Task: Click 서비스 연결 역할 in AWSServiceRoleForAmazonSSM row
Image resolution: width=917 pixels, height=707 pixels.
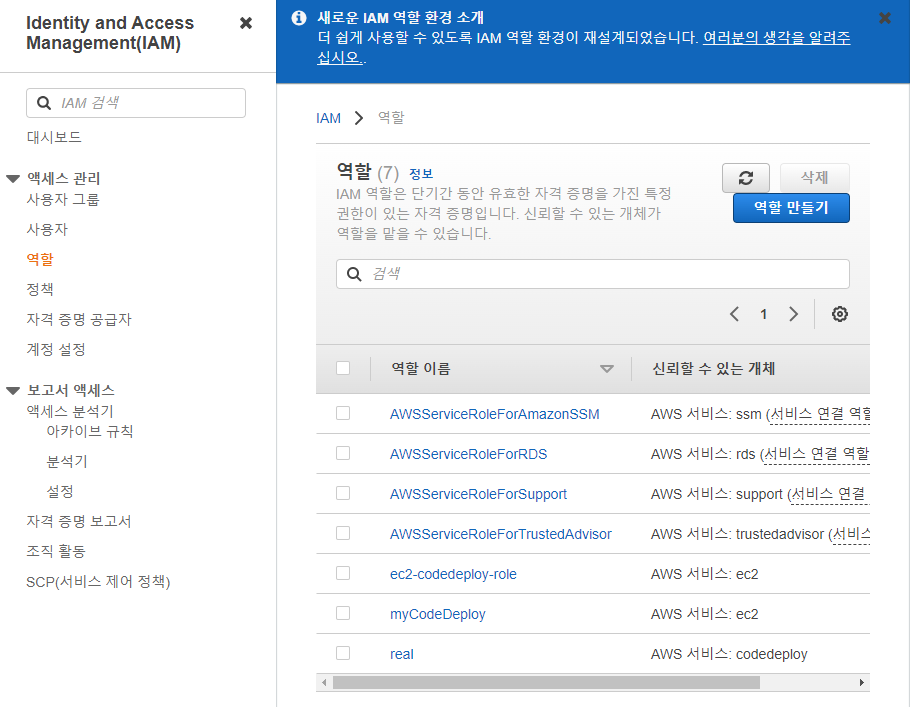Action: (820, 414)
